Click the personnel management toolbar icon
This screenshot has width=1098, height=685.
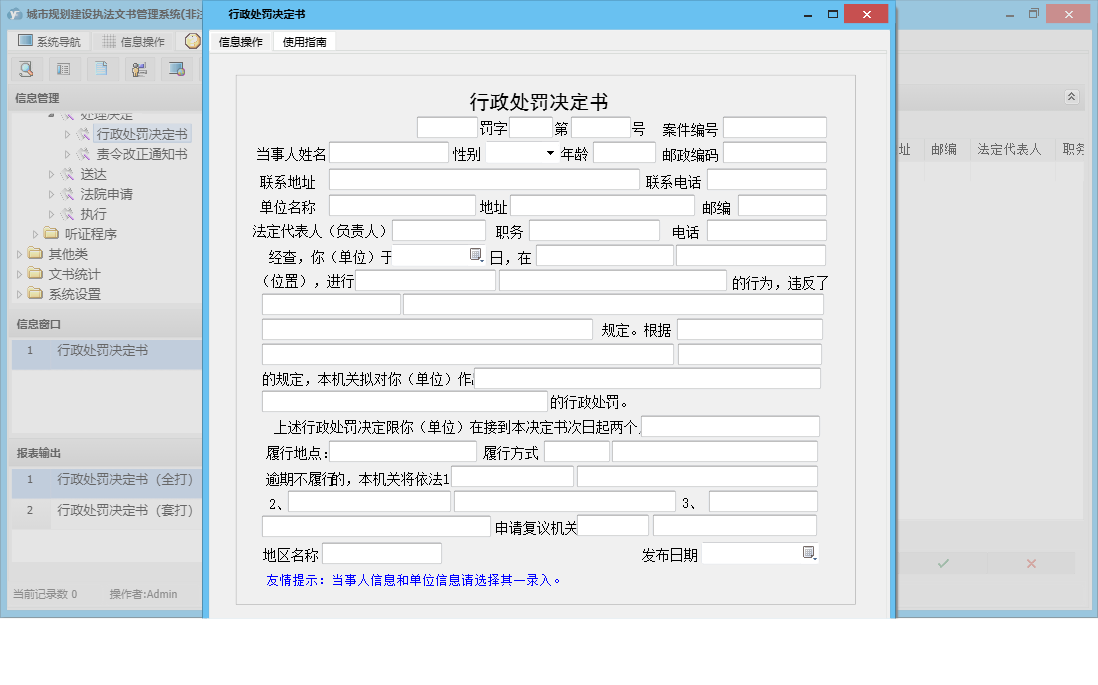[x=139, y=69]
